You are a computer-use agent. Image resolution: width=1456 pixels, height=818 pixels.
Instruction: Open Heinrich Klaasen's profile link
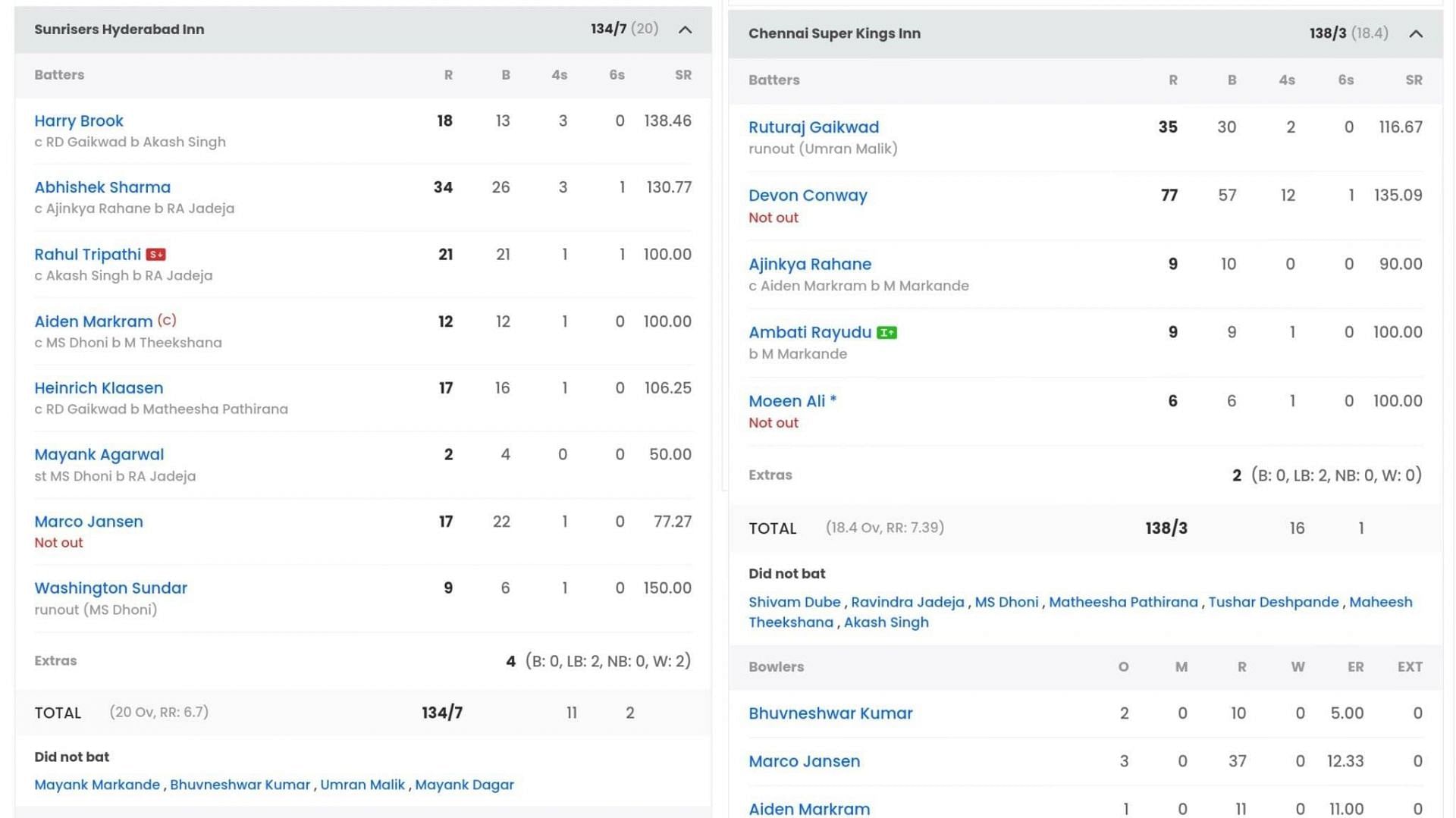pyautogui.click(x=99, y=388)
